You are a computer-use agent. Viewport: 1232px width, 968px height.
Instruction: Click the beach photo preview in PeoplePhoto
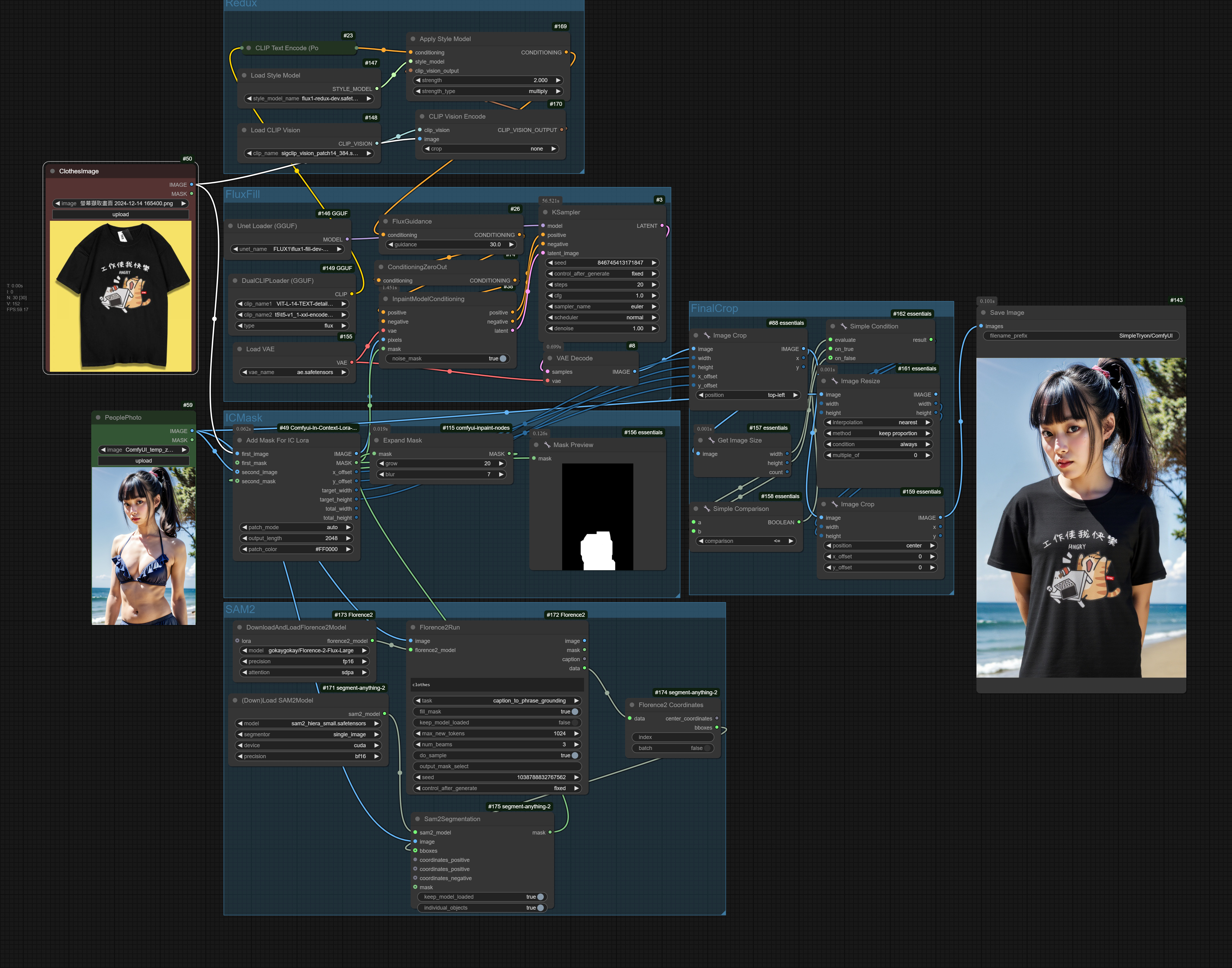tap(144, 546)
